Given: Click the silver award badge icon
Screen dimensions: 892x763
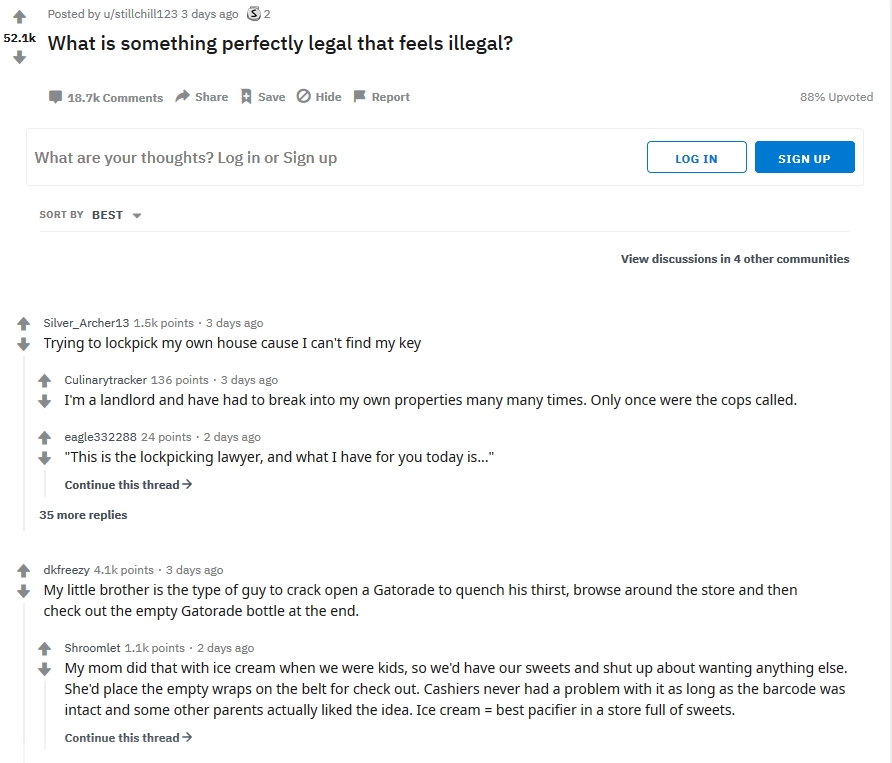Looking at the screenshot, I should (x=253, y=14).
